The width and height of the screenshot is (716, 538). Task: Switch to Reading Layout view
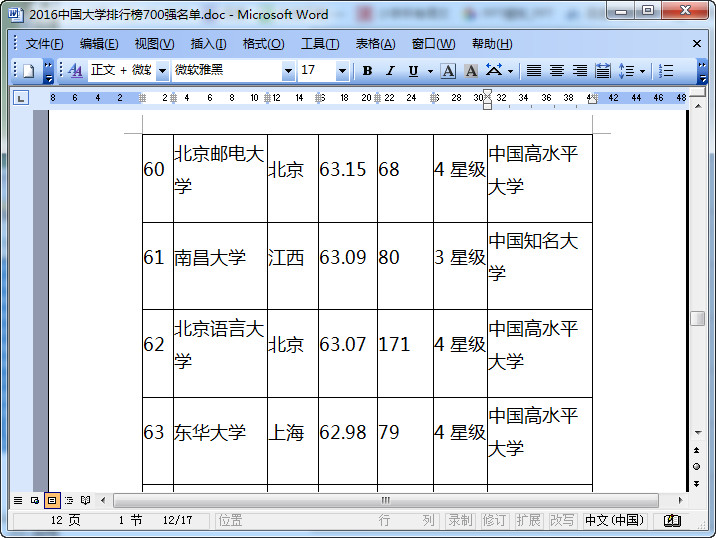coord(85,500)
